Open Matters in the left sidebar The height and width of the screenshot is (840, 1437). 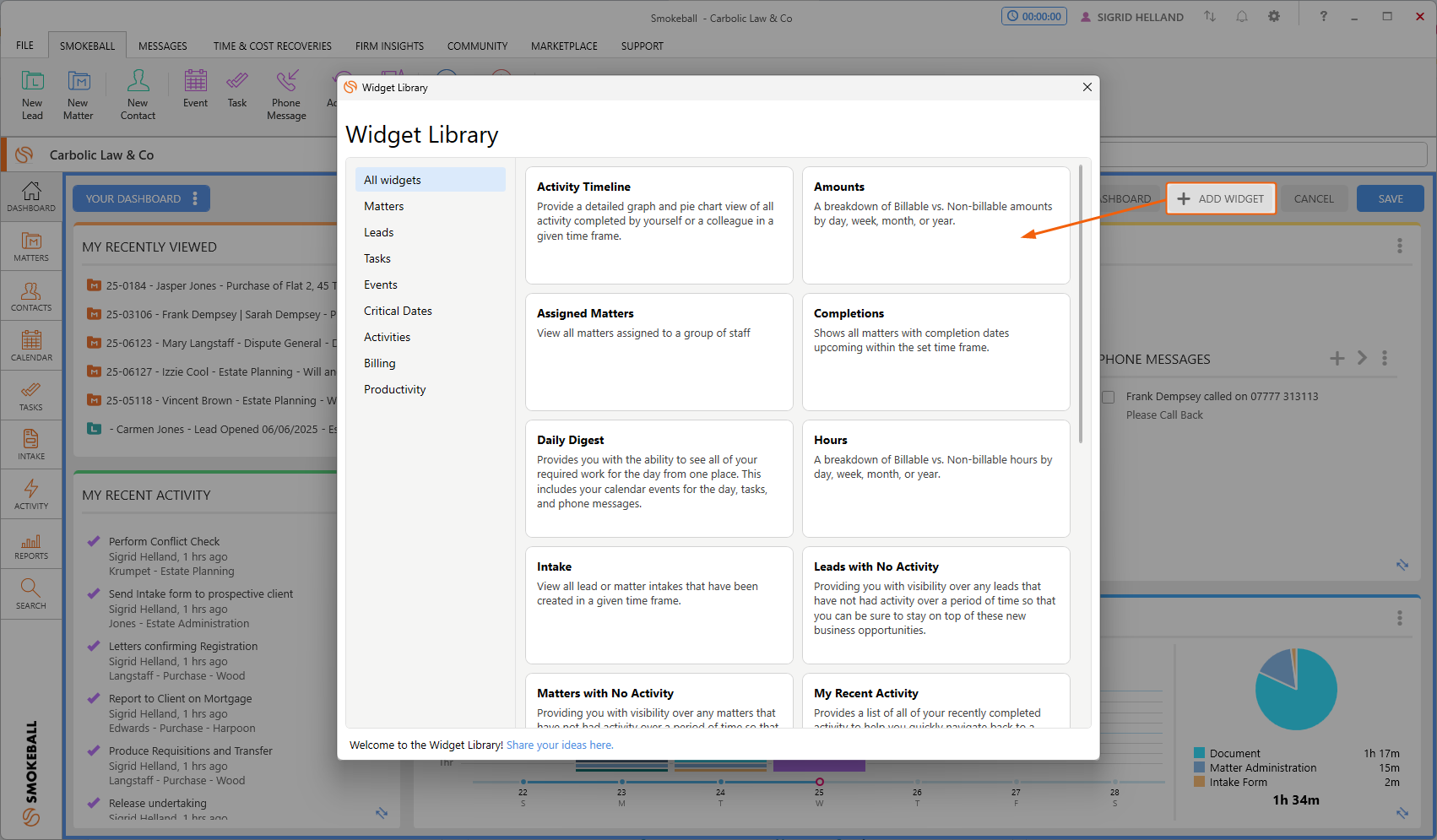pyautogui.click(x=31, y=247)
